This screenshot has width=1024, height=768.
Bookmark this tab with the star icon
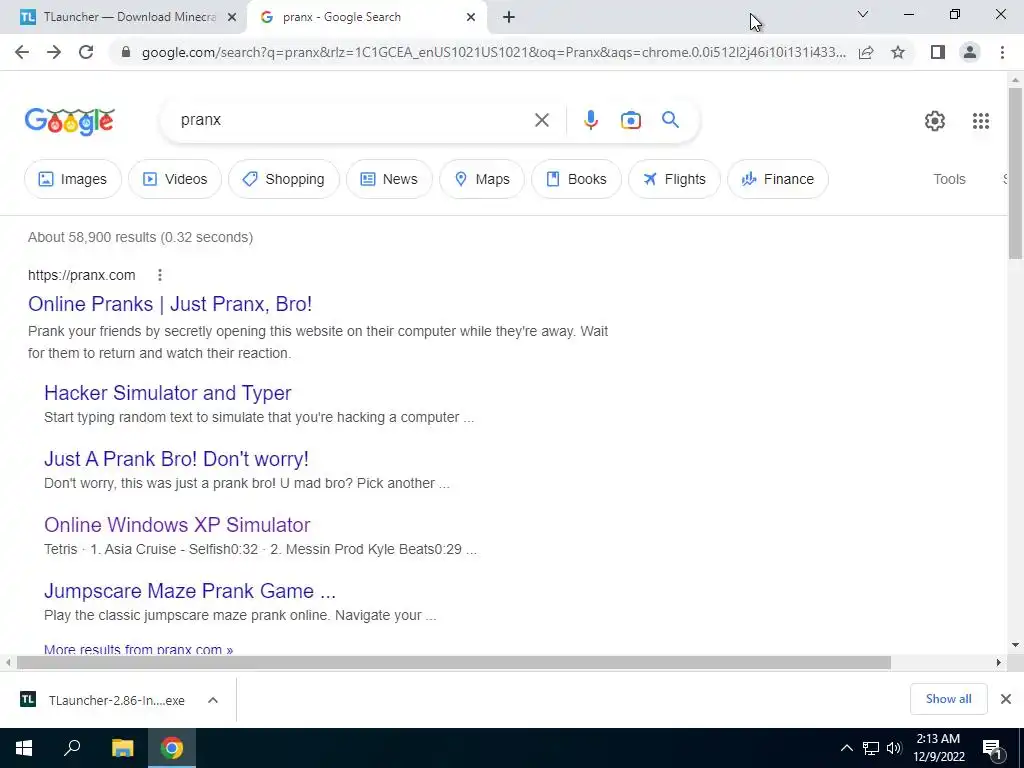pos(898,52)
